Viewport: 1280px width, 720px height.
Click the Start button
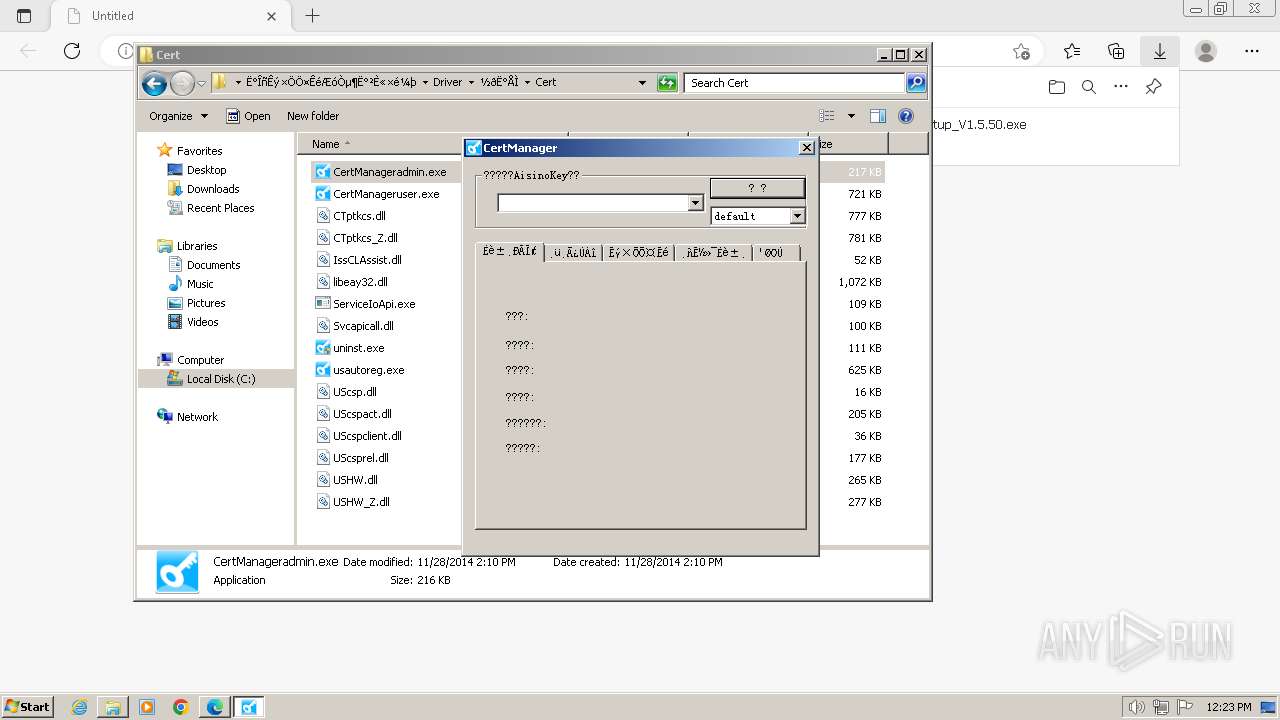(27, 707)
